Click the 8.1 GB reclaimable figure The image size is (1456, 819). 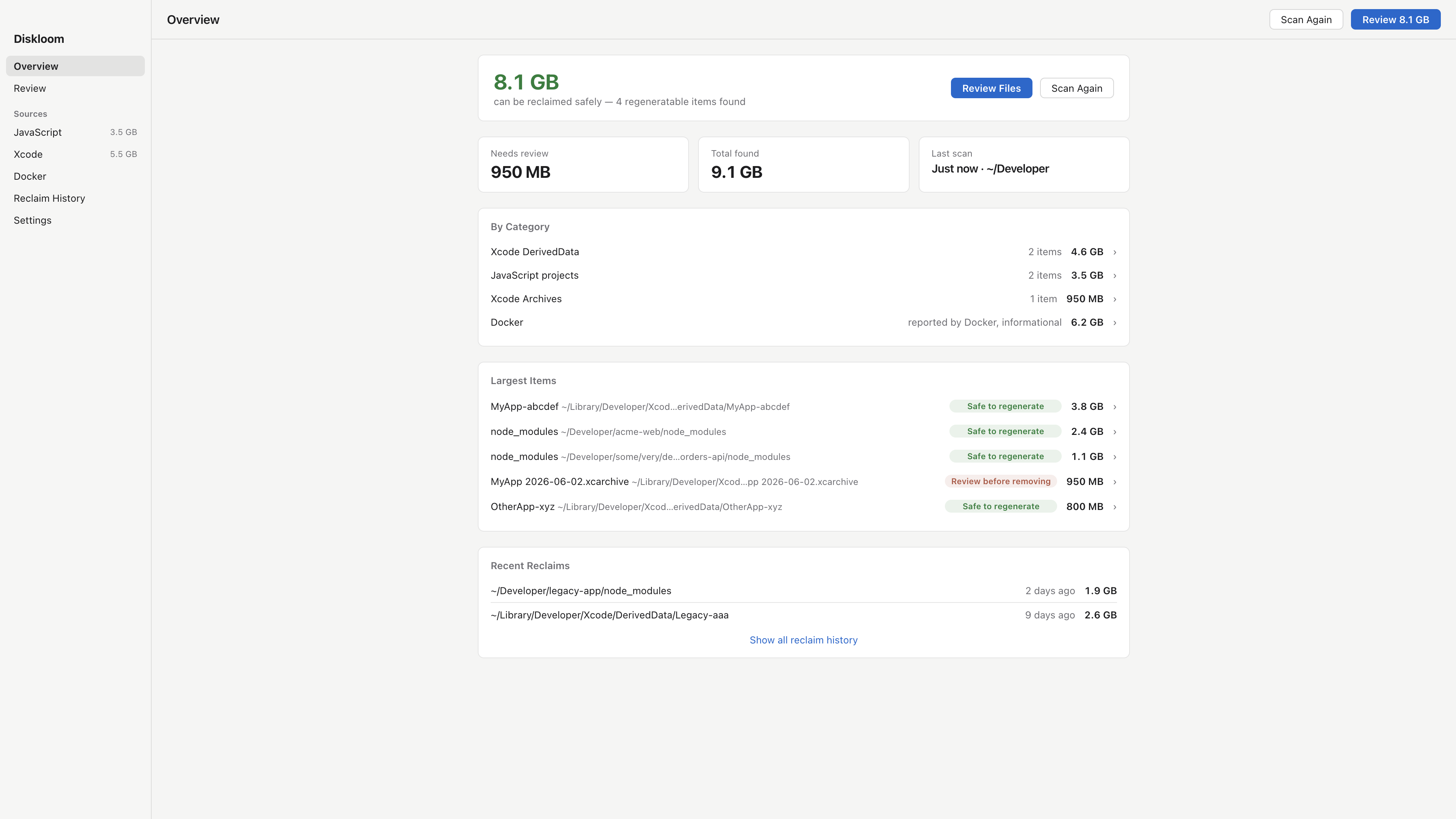(526, 82)
